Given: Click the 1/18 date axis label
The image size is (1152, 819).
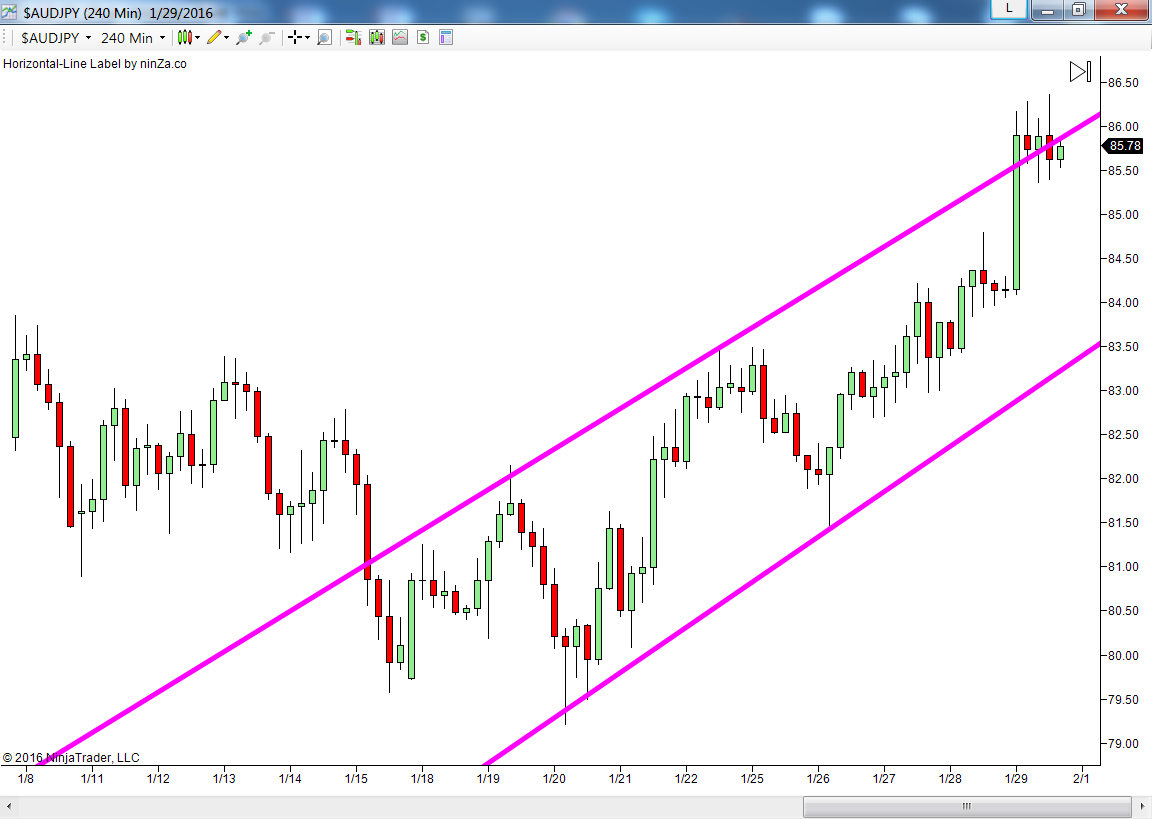Looking at the screenshot, I should (422, 778).
